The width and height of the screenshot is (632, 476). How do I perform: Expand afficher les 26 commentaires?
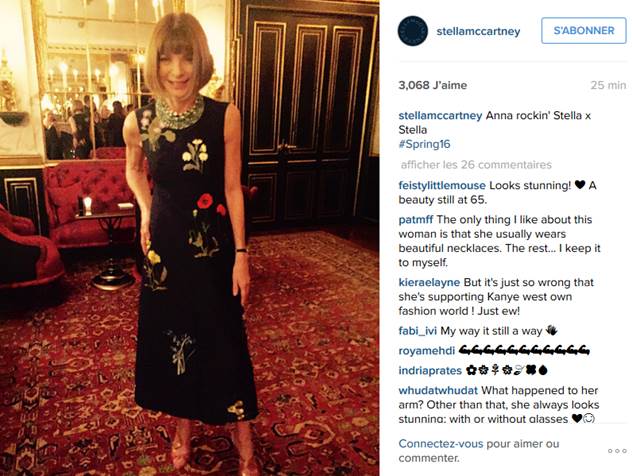(476, 165)
